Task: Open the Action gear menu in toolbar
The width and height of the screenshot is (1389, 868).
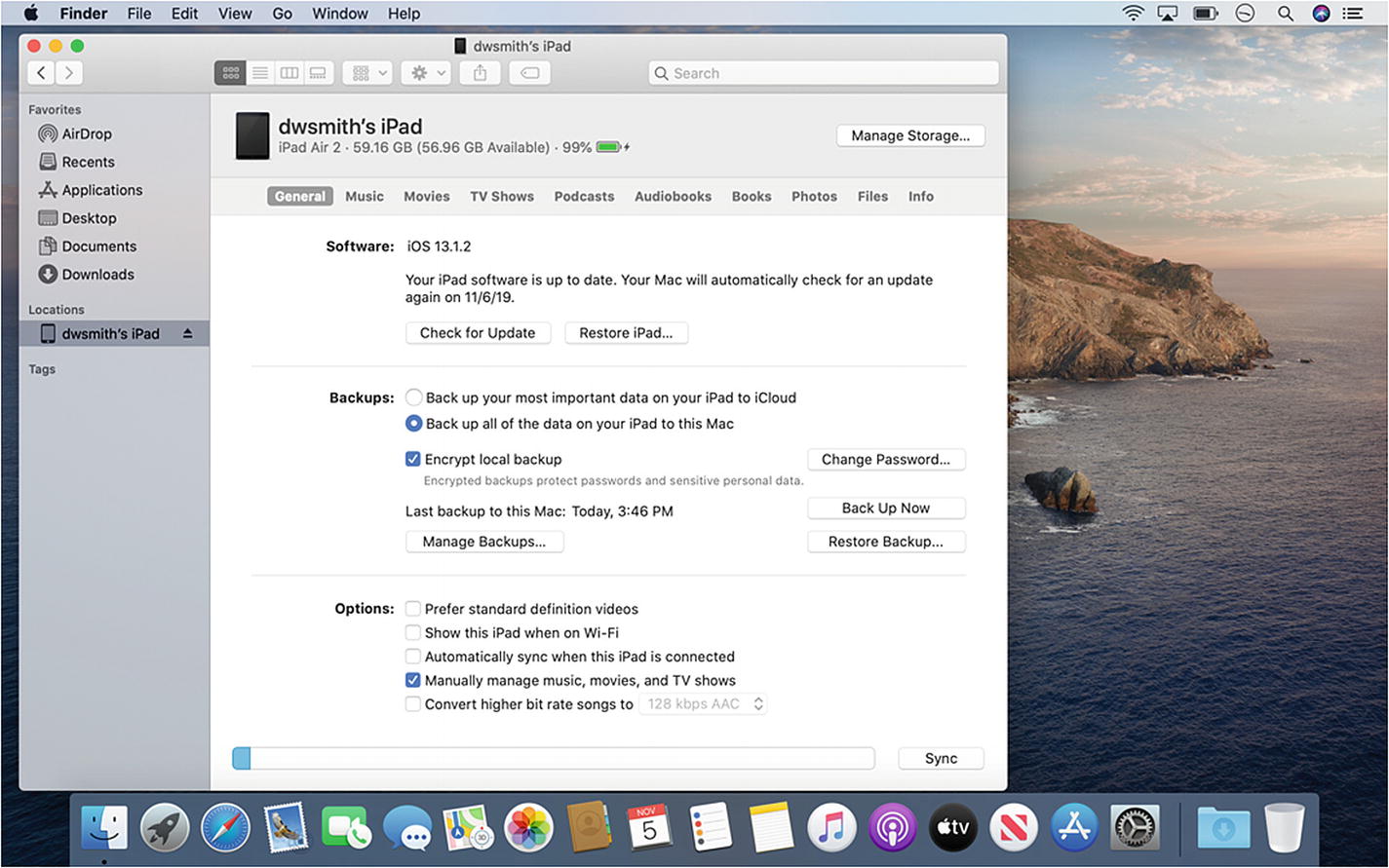Action: (426, 73)
